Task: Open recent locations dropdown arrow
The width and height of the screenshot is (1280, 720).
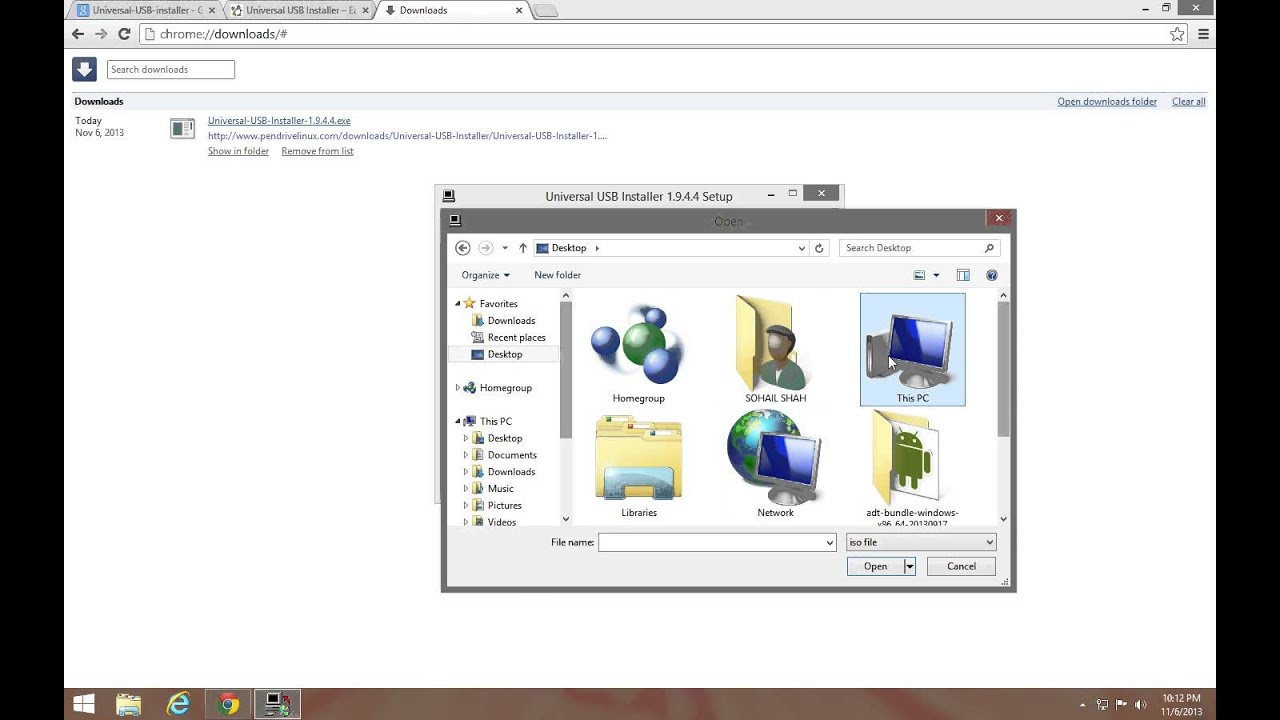Action: click(505, 248)
